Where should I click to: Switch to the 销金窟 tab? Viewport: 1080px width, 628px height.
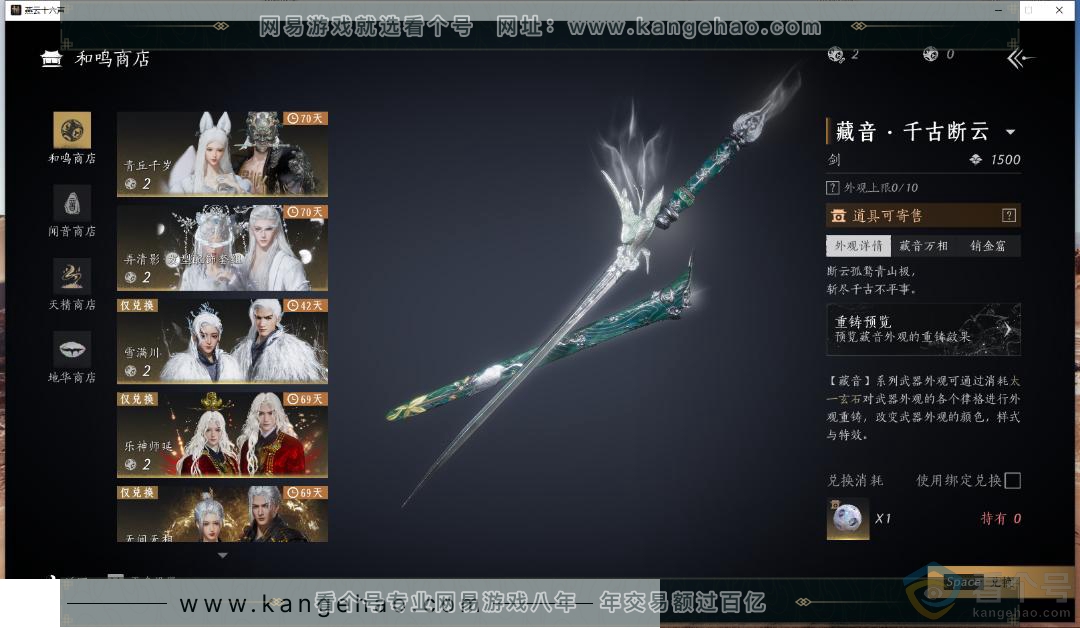pyautogui.click(x=988, y=246)
